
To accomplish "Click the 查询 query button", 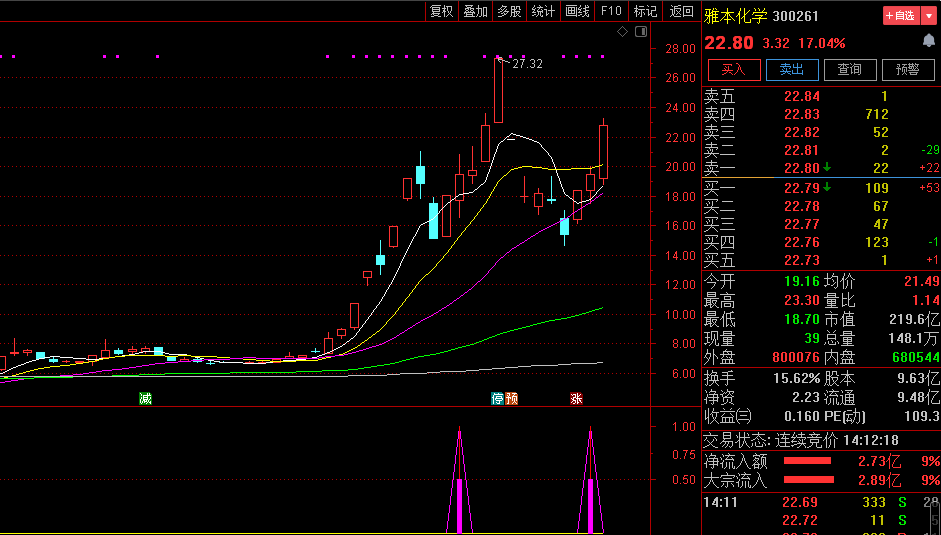I will (850, 70).
